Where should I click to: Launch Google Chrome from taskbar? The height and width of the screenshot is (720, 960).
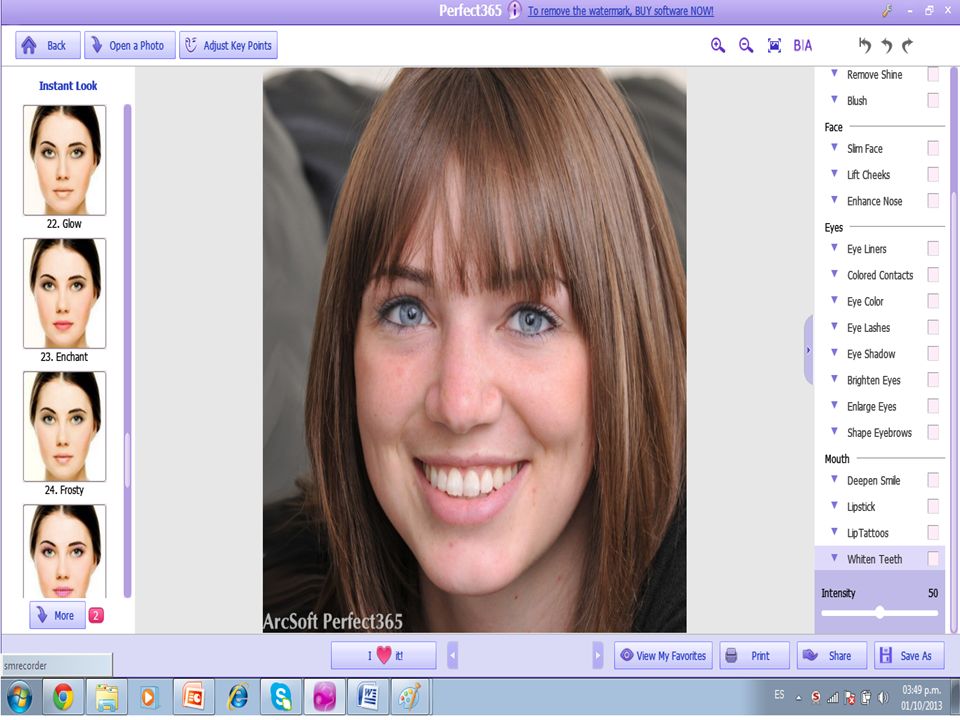[x=63, y=697]
